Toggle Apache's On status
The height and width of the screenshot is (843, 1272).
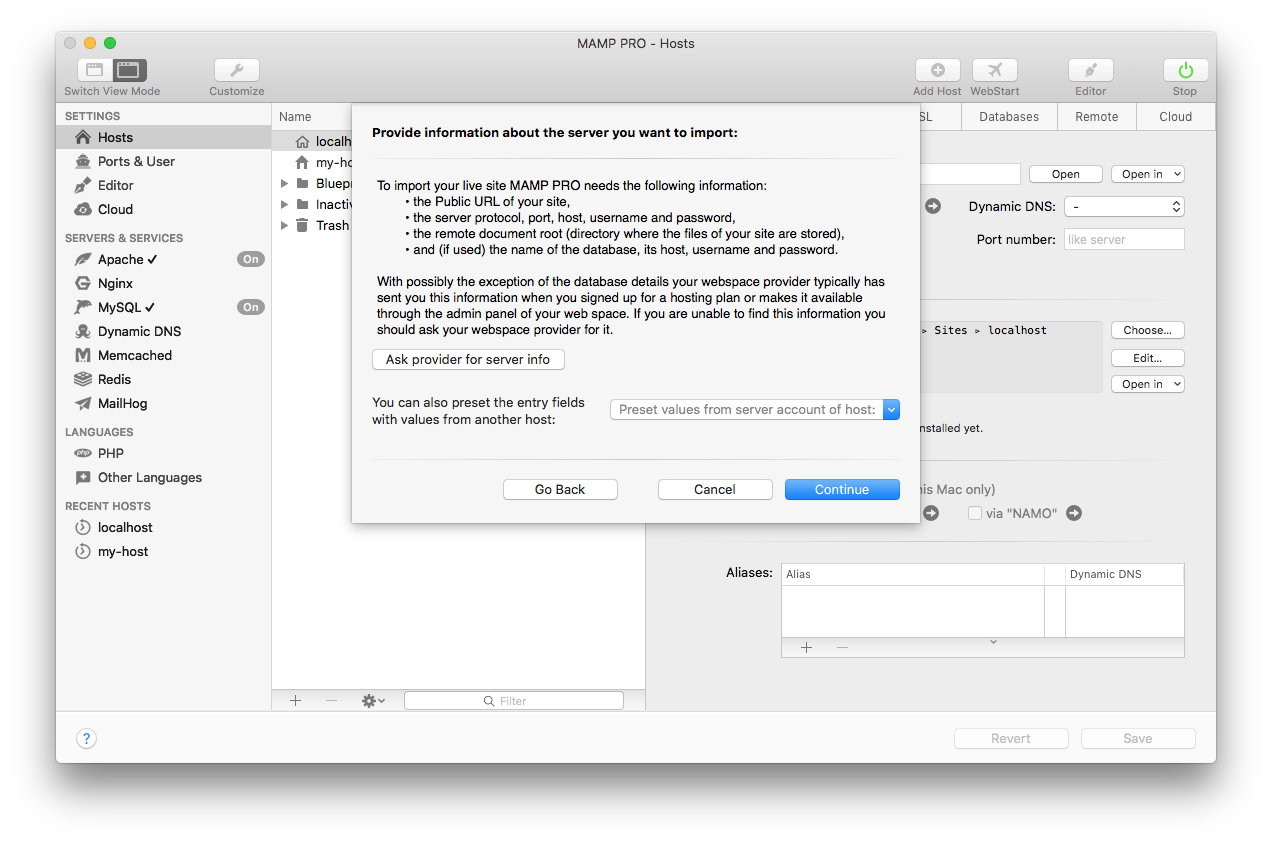250,259
